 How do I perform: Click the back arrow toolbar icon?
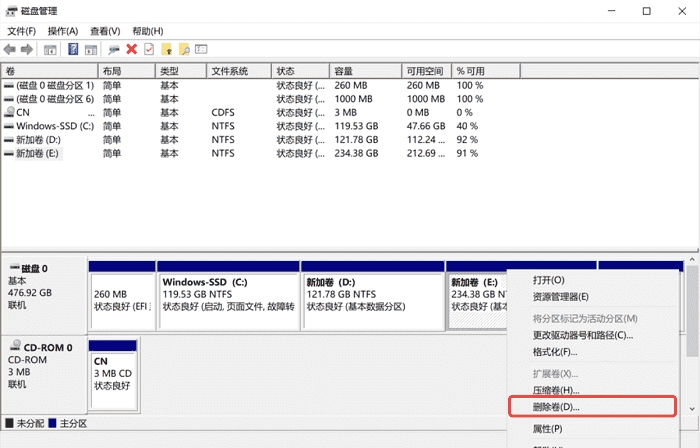pos(10,49)
